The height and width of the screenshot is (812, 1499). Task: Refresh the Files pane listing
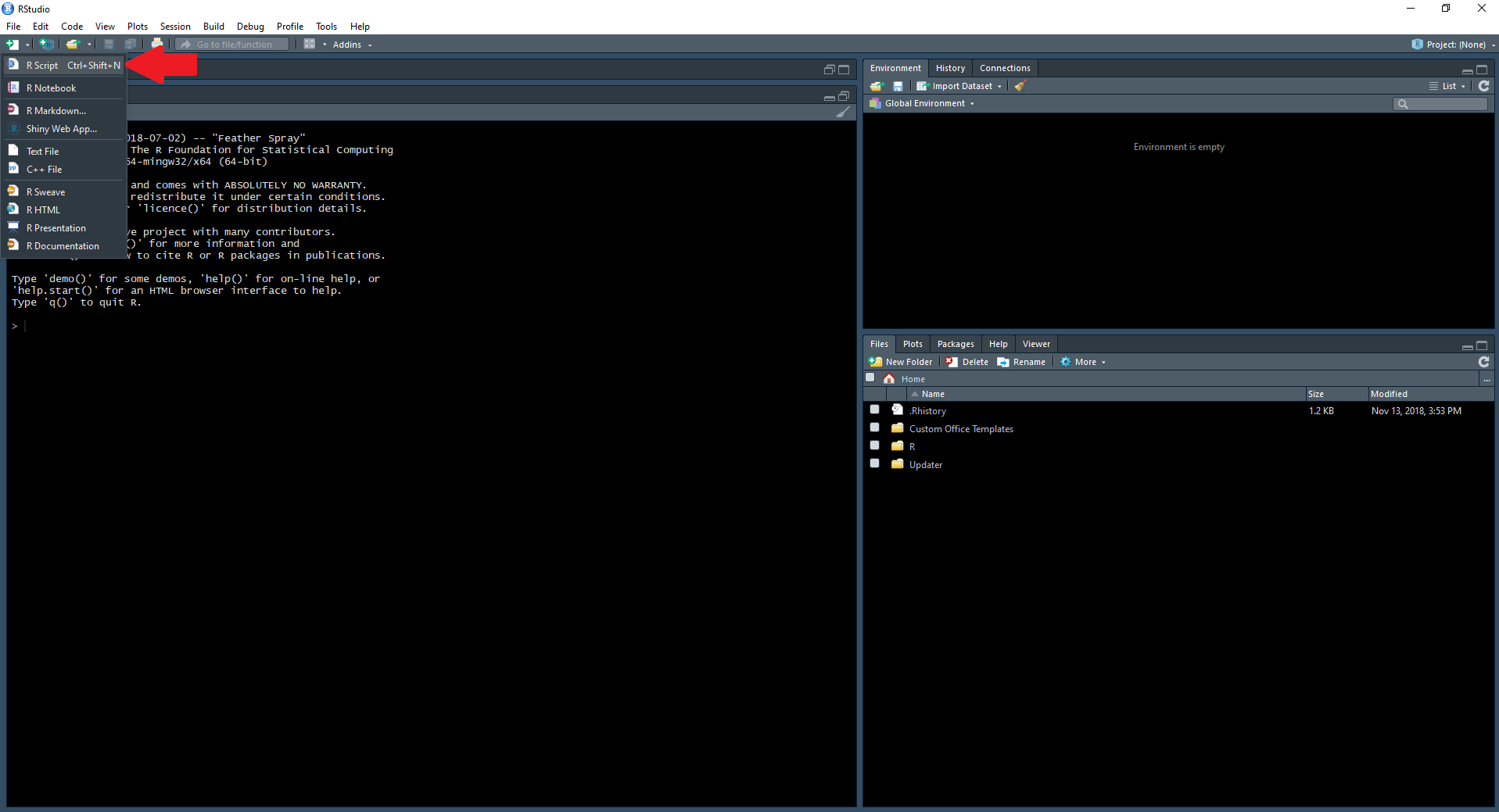point(1483,362)
